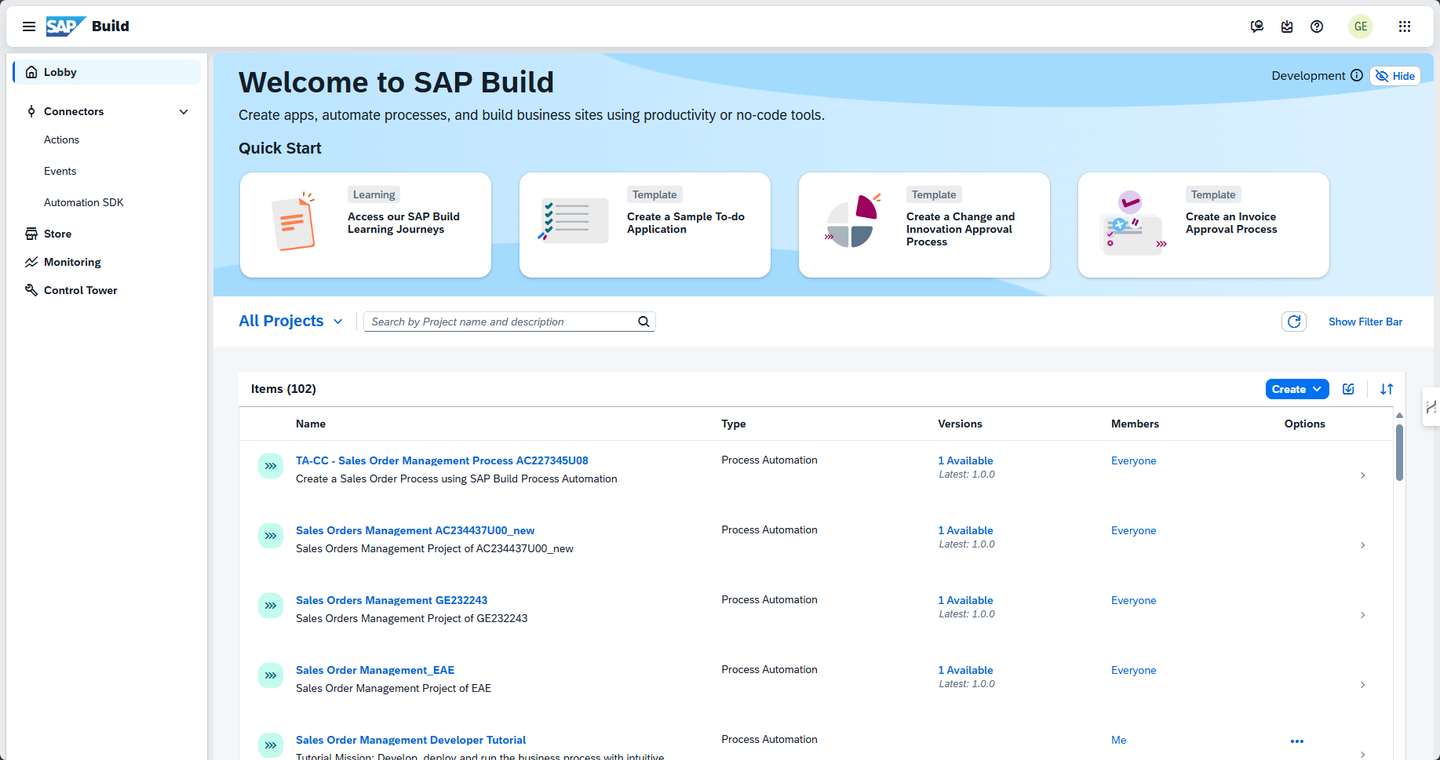Click the process icon for GE232243 row
The image size is (1440, 760).
pos(270,606)
